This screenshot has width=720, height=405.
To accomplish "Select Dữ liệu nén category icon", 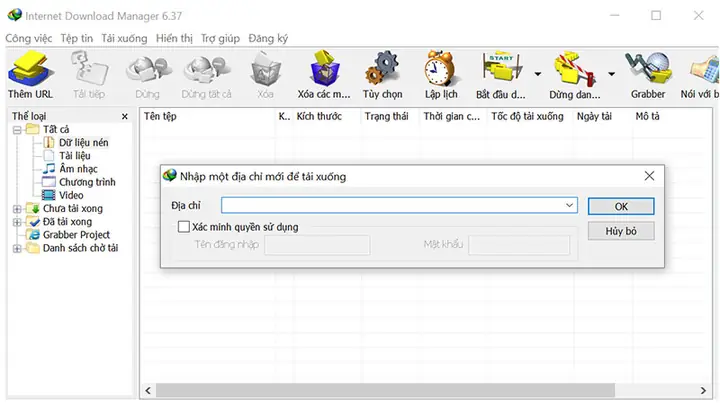I will point(49,143).
